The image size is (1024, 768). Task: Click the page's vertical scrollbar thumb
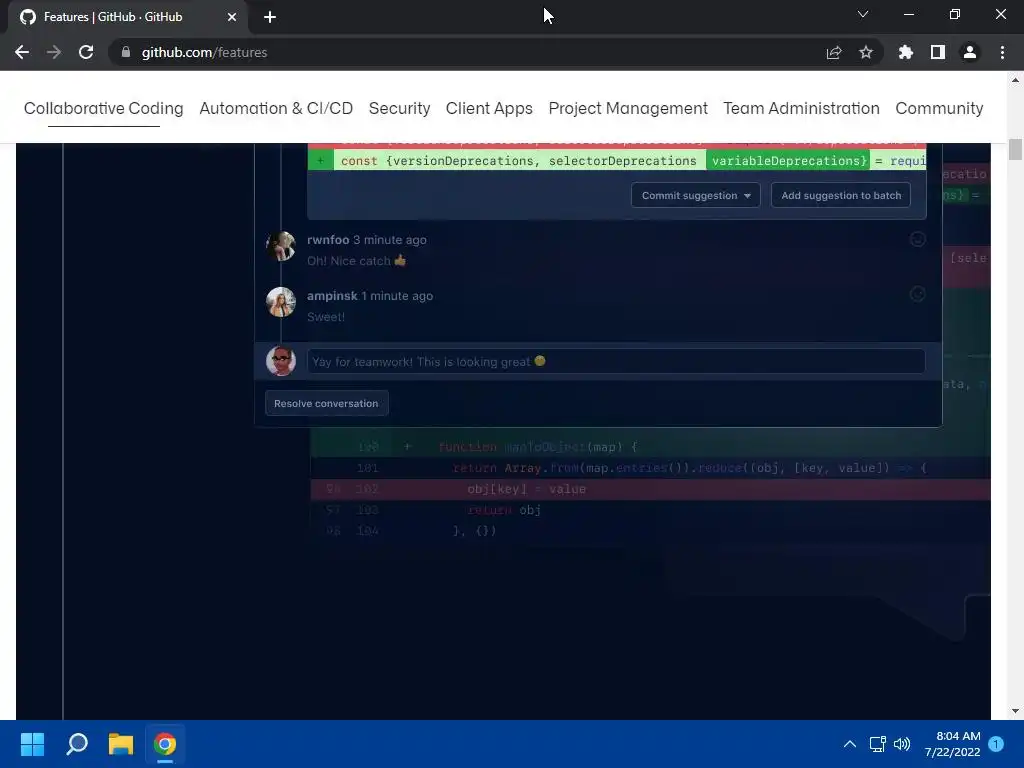tap(1015, 149)
